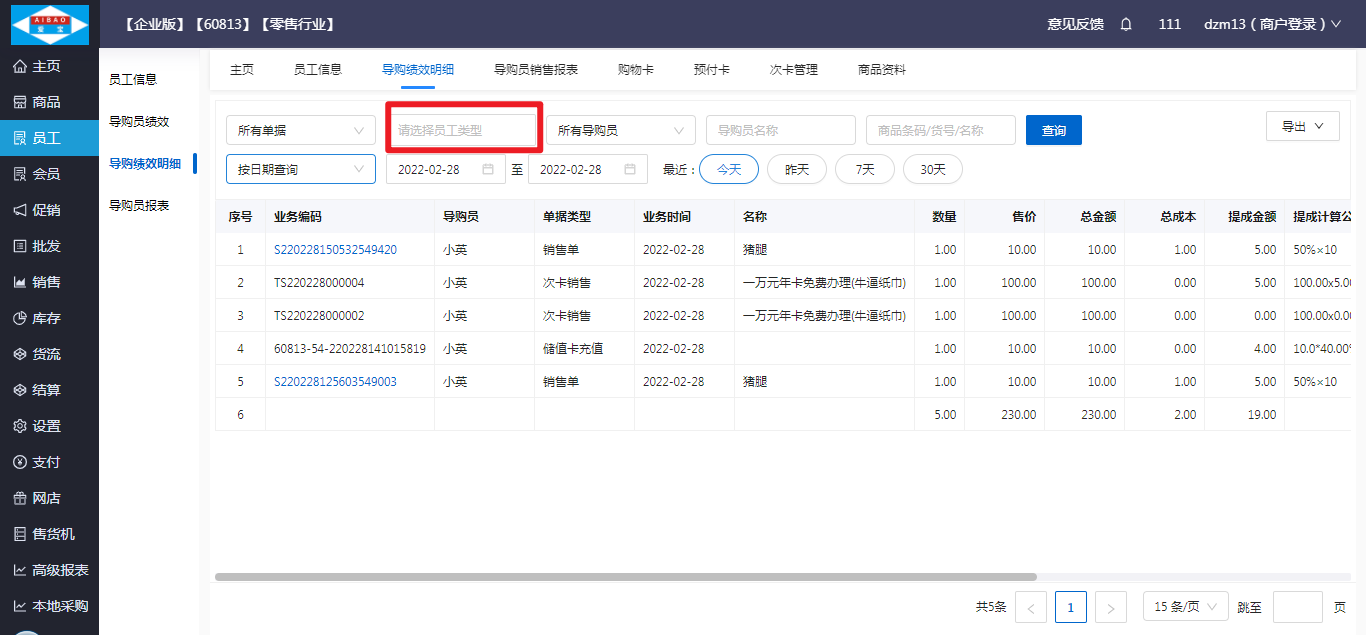Click the notification bell icon

tap(1126, 24)
